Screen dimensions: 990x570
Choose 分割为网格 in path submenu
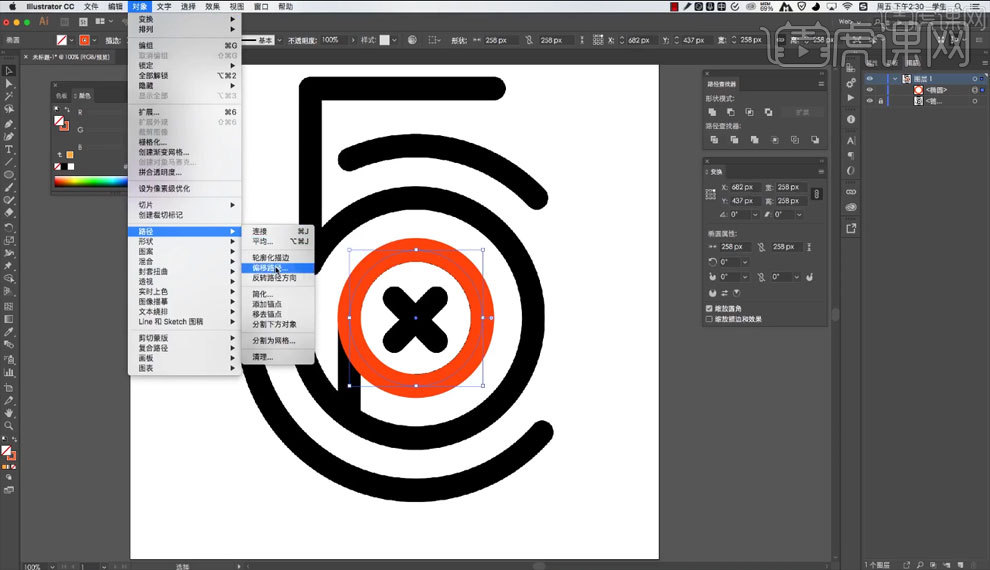coord(278,341)
